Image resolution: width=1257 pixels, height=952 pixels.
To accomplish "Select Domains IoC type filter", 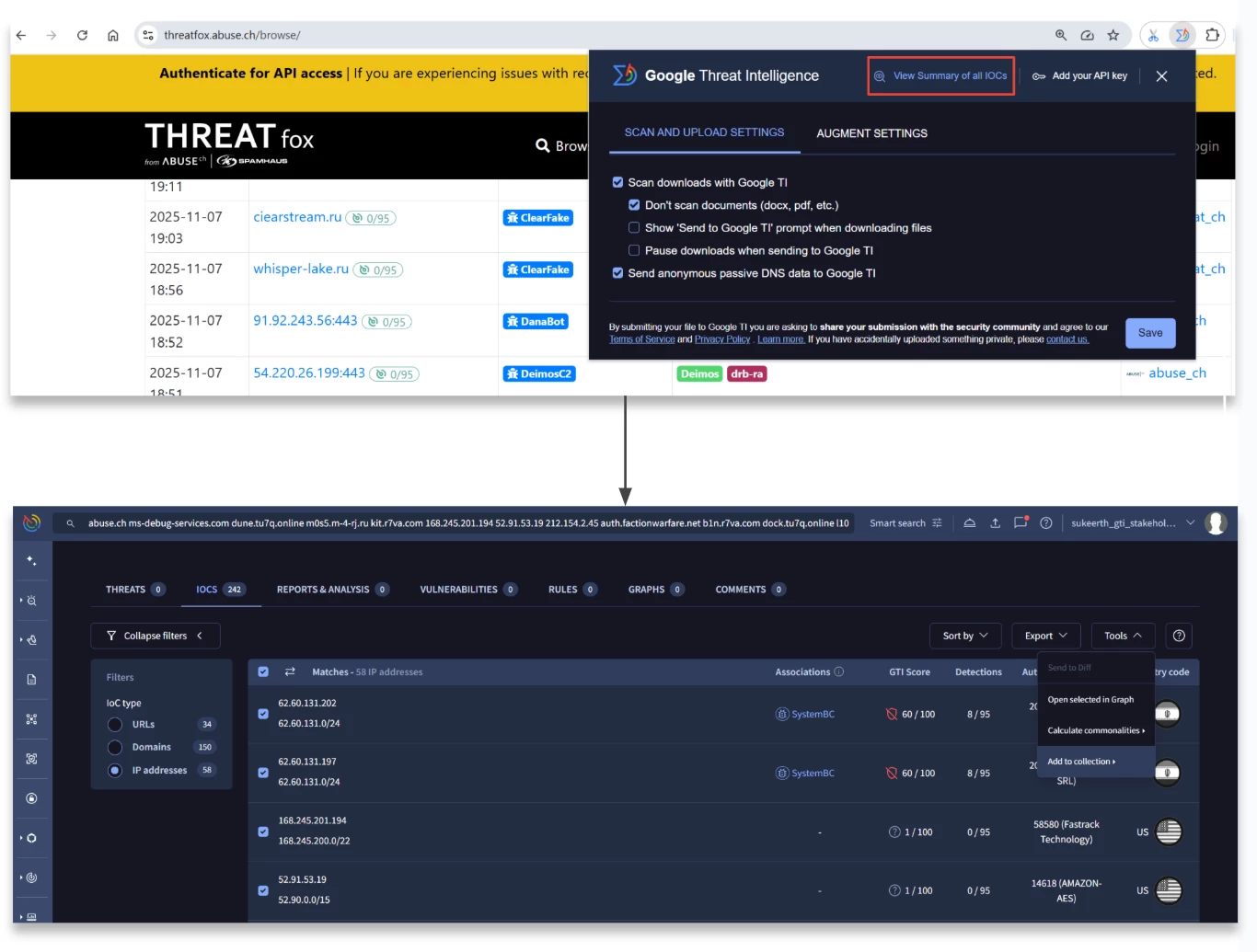I will click(x=115, y=748).
